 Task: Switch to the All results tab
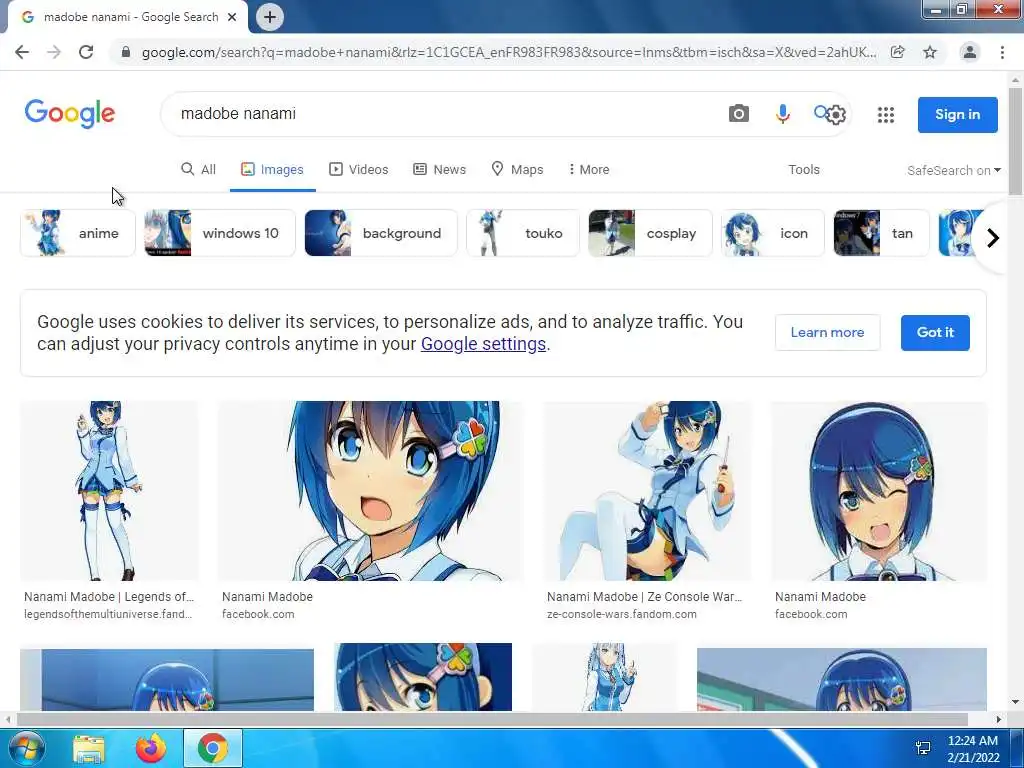pos(198,170)
